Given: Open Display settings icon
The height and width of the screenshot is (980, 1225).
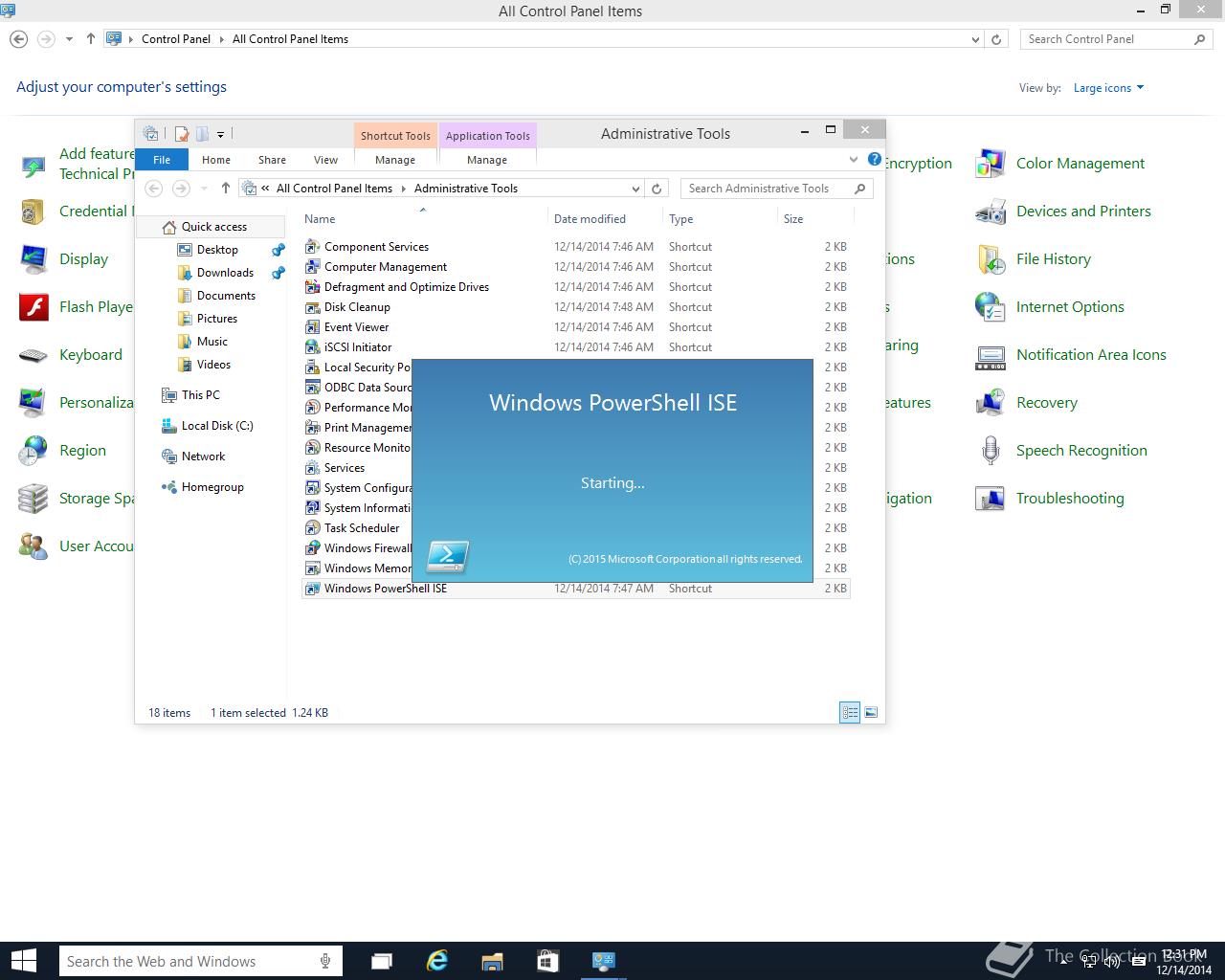Looking at the screenshot, I should (33, 259).
